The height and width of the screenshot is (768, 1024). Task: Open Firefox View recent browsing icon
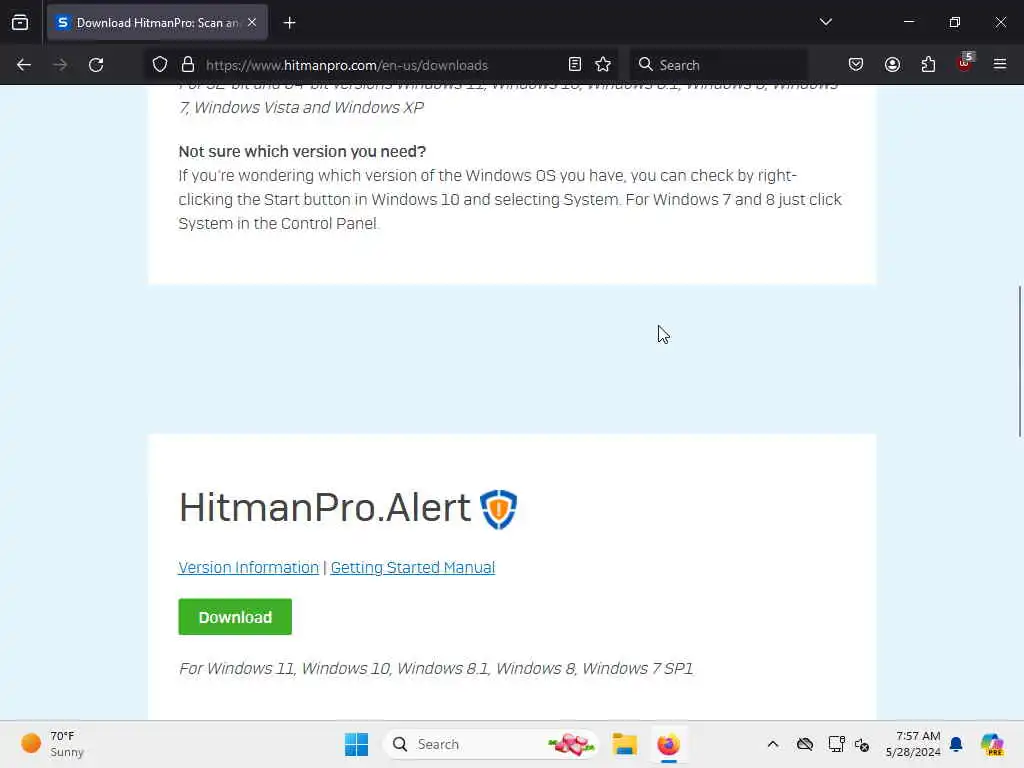point(20,23)
